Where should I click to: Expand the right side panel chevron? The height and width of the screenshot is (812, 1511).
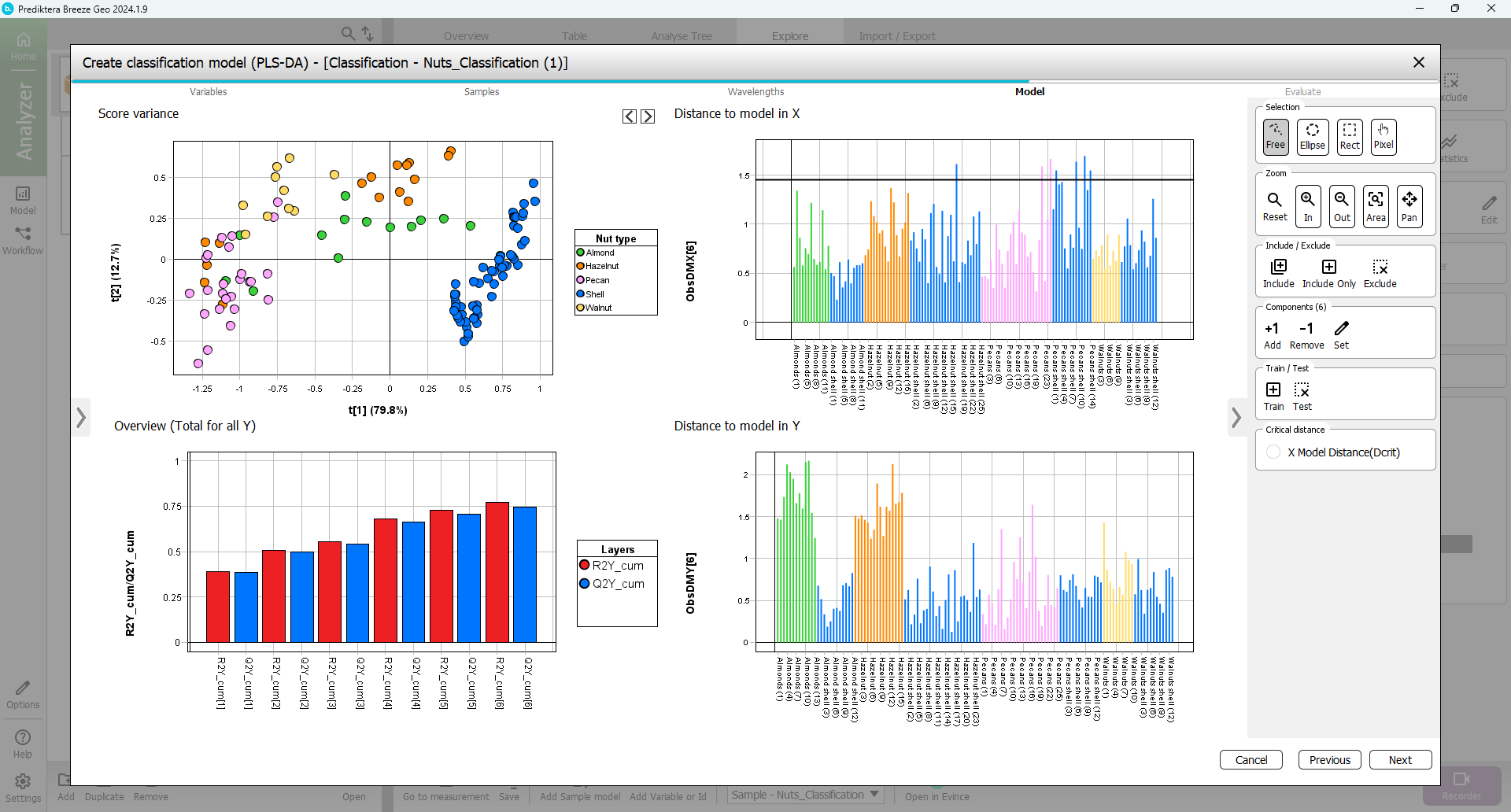coord(1236,417)
